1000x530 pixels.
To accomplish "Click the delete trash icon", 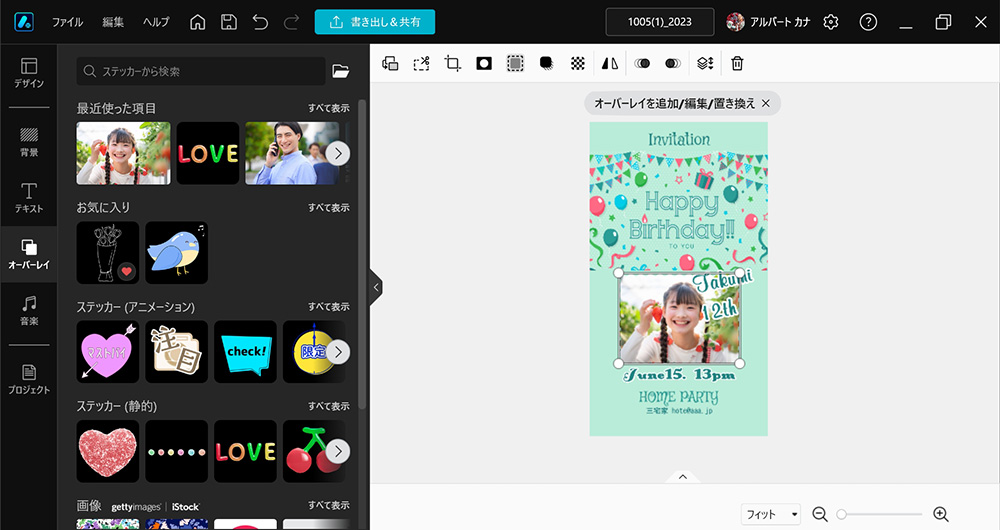I will pyautogui.click(x=737, y=63).
